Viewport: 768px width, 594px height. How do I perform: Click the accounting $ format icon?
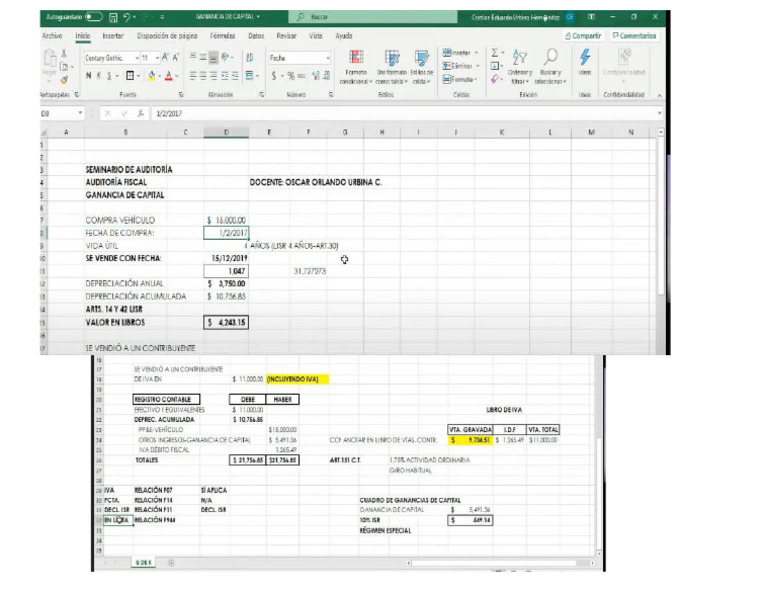[x=274, y=75]
